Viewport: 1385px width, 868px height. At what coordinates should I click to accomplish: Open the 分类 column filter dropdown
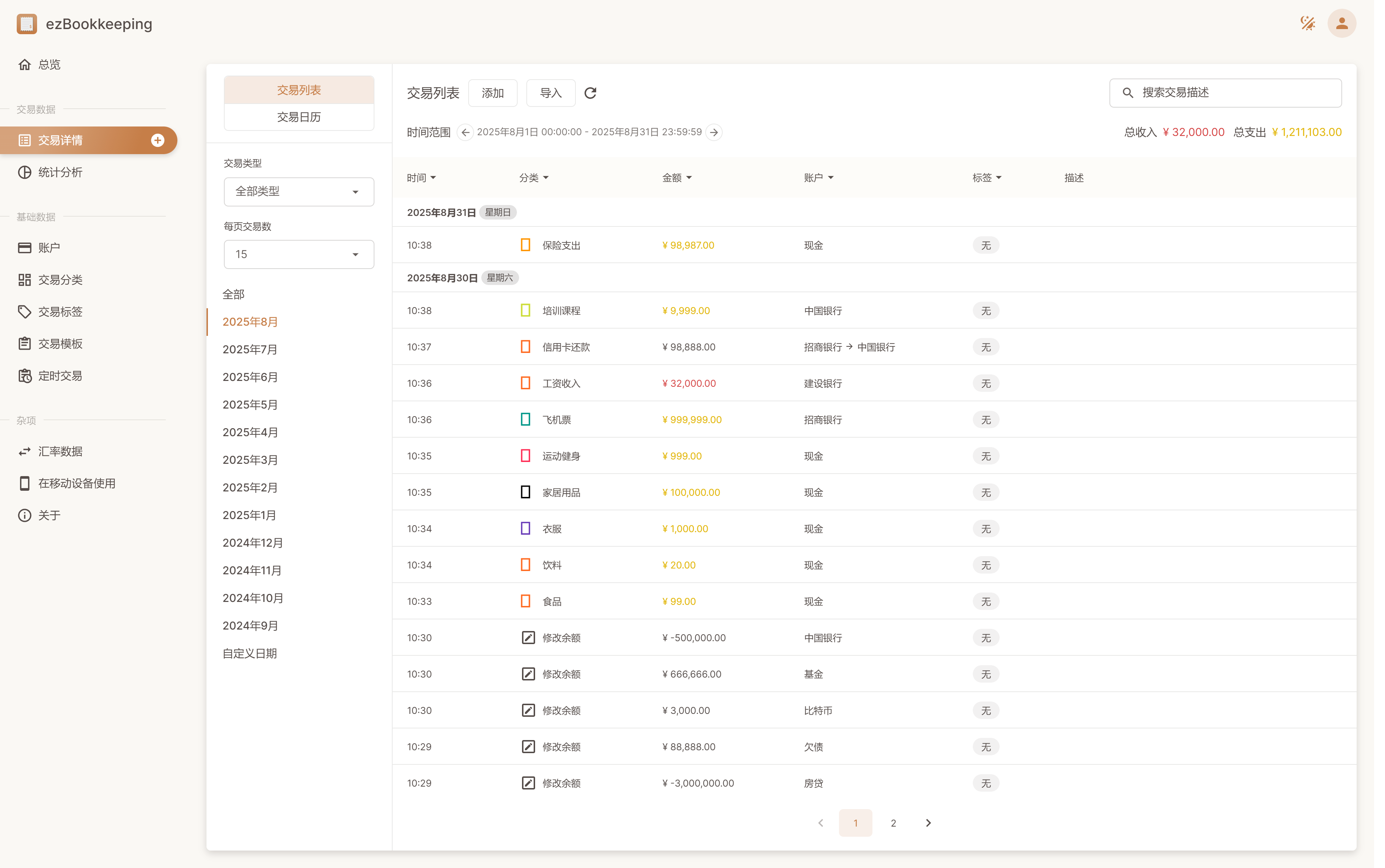tap(534, 178)
